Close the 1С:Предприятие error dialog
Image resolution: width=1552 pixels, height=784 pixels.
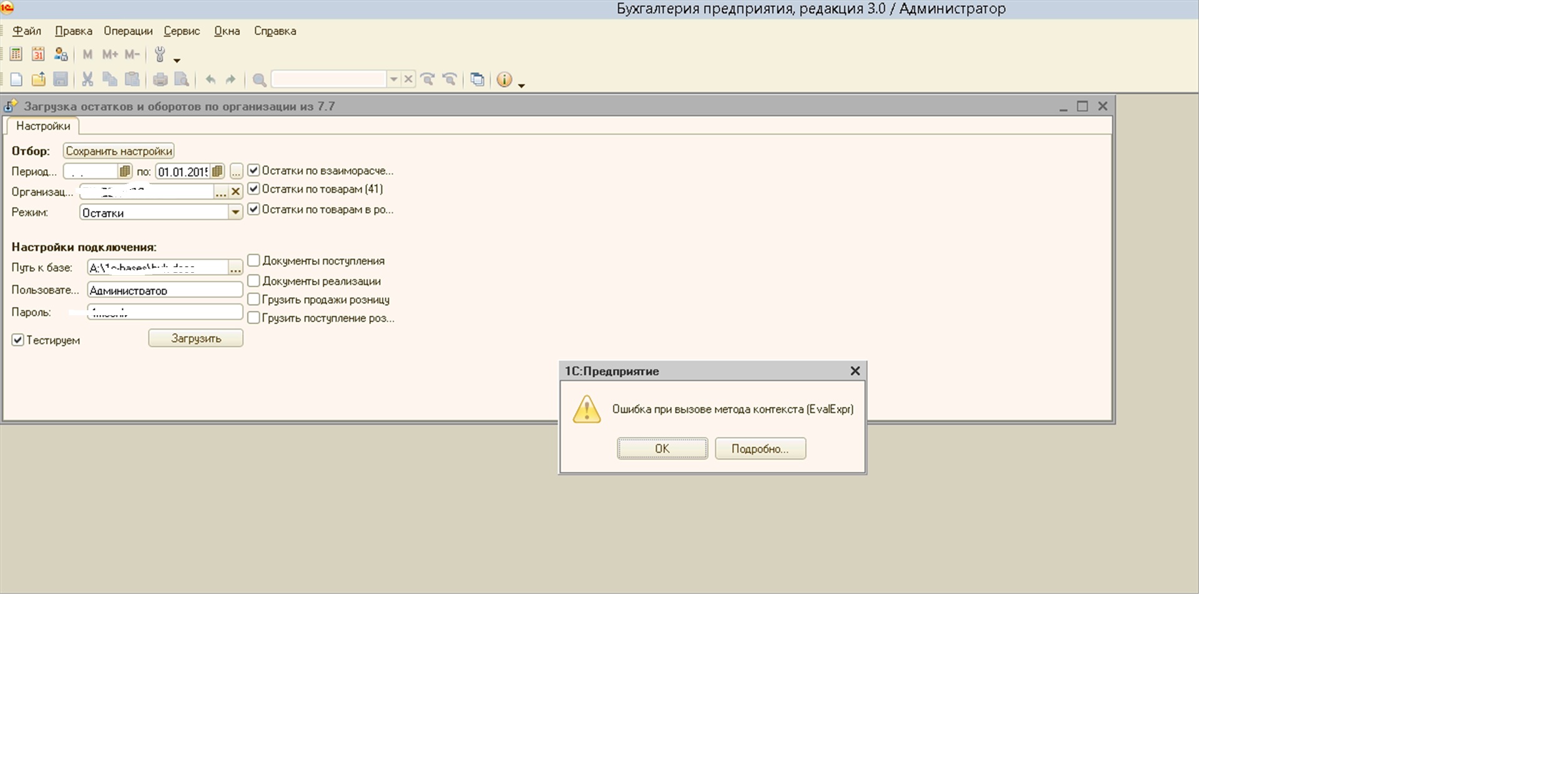pos(855,371)
